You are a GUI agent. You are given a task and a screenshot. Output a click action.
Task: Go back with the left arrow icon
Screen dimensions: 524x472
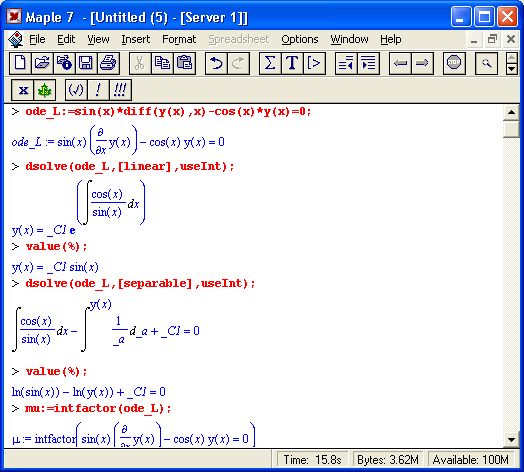coord(400,63)
